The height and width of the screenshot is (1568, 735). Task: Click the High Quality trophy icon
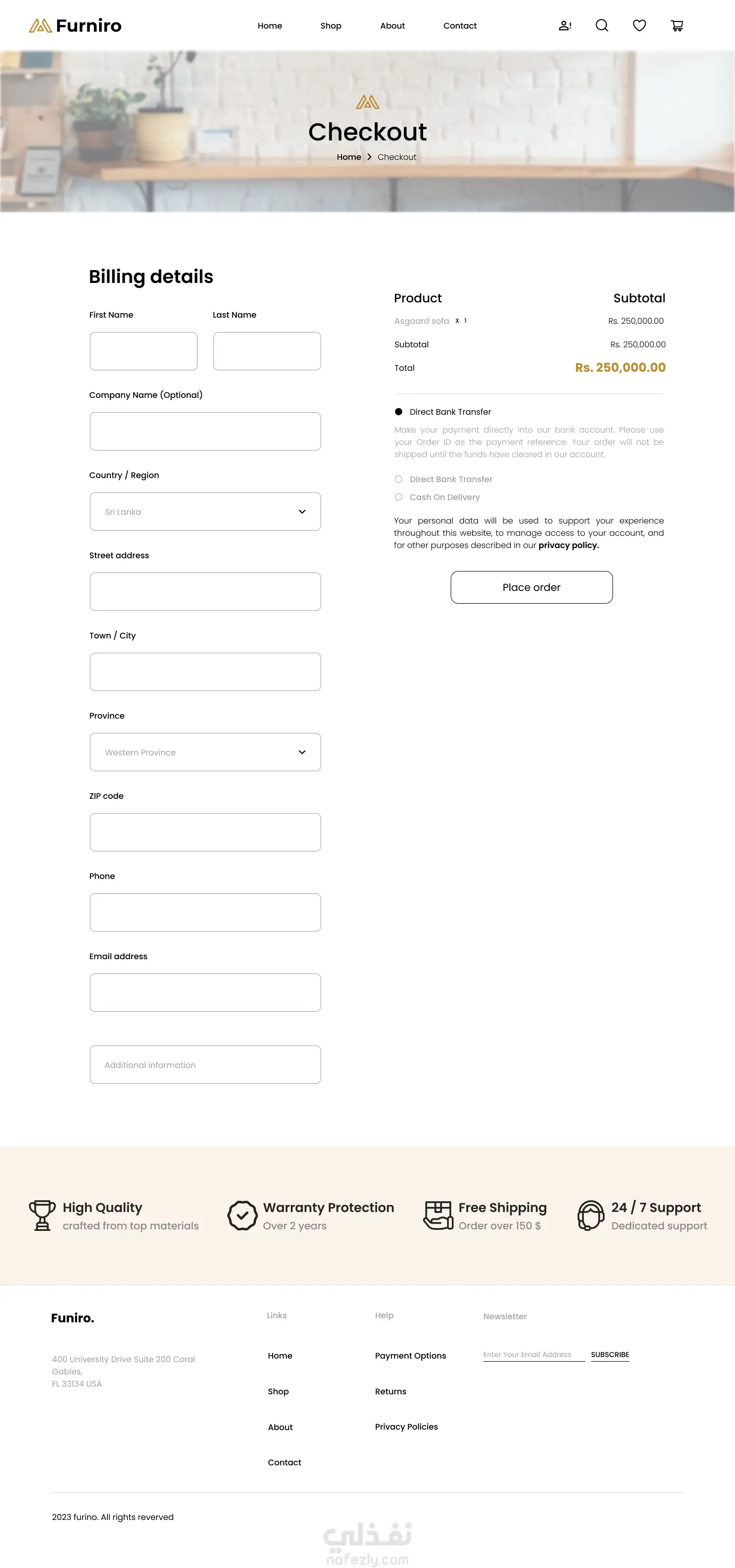42,1215
